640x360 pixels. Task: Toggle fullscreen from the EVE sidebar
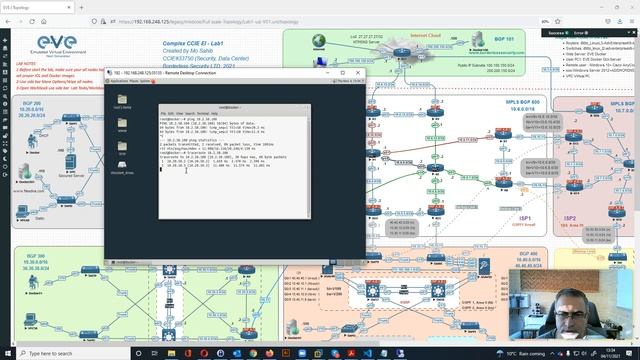[5, 143]
